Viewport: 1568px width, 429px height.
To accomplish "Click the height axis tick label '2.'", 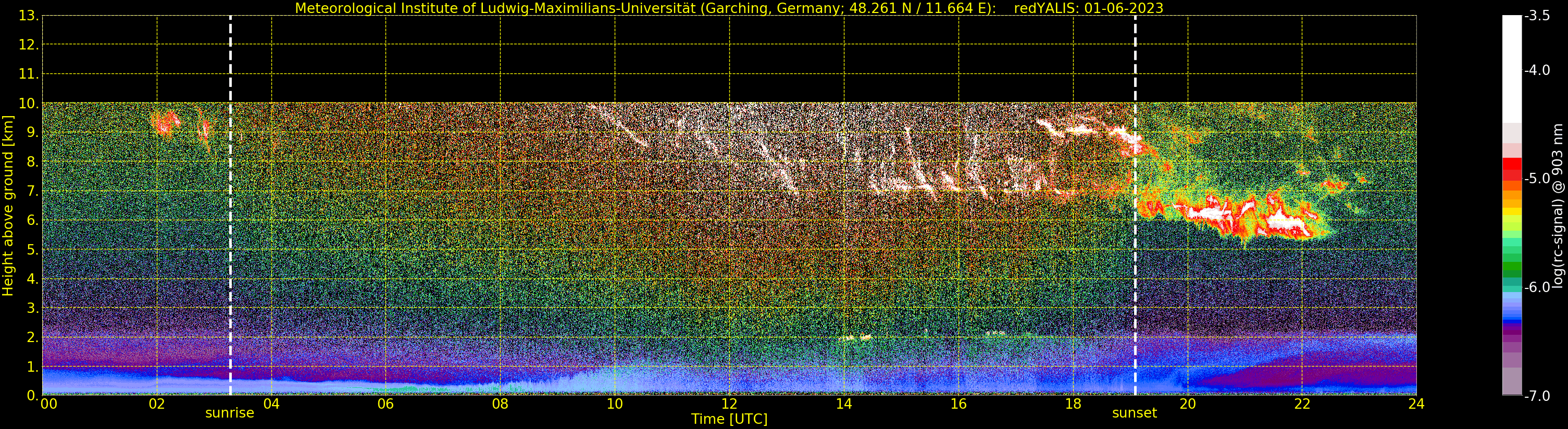I will [33, 337].
